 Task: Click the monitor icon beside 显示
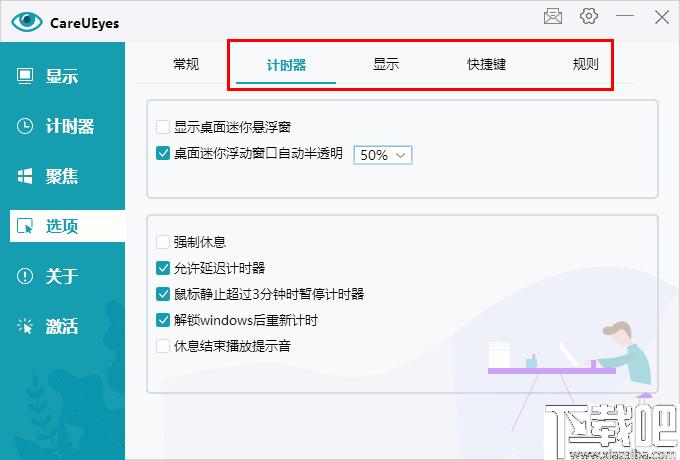[25, 76]
